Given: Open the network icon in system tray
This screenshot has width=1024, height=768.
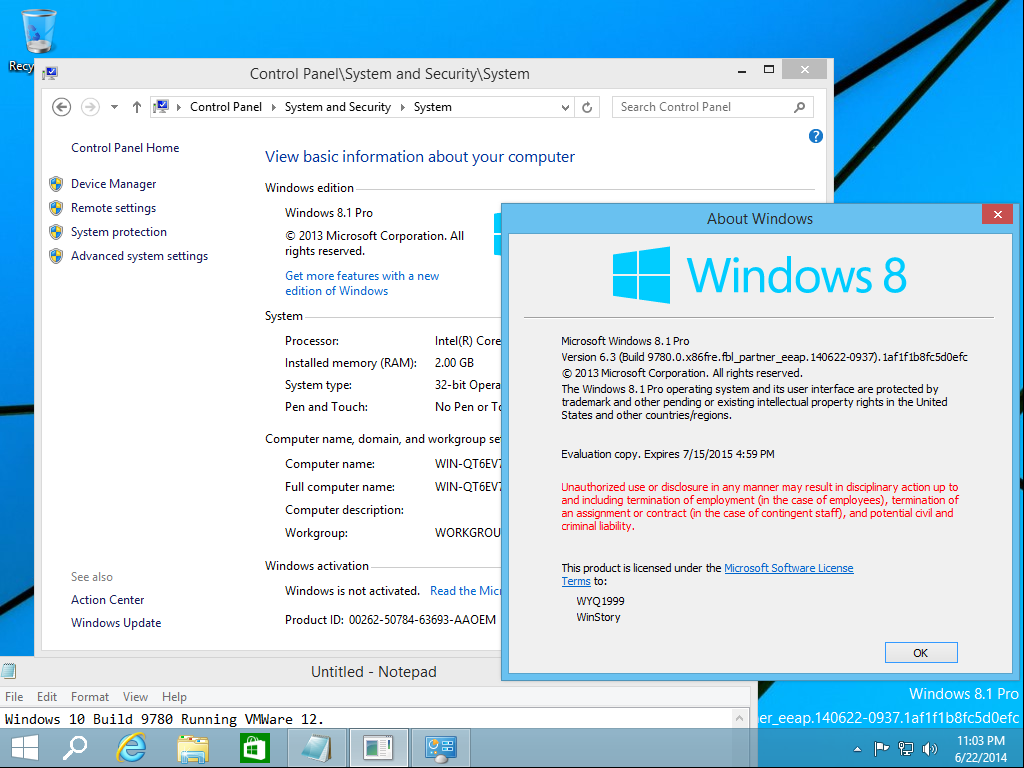Looking at the screenshot, I should 906,748.
